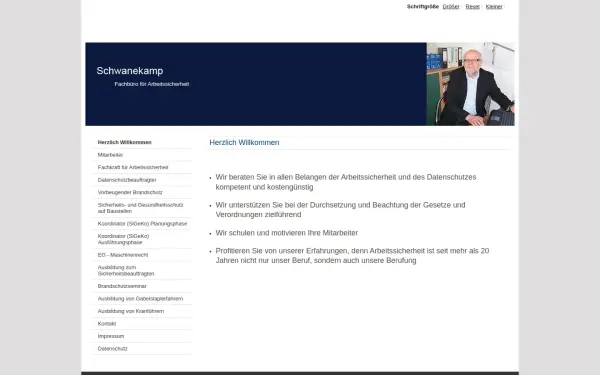600x375 pixels.
Task: Open the Impressum page
Action: point(111,336)
